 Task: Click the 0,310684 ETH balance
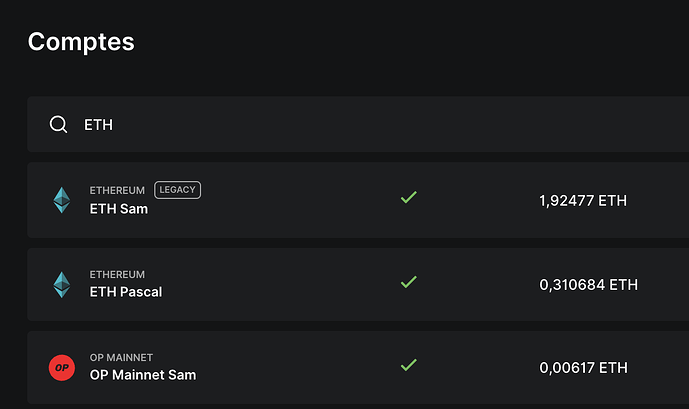click(x=588, y=285)
